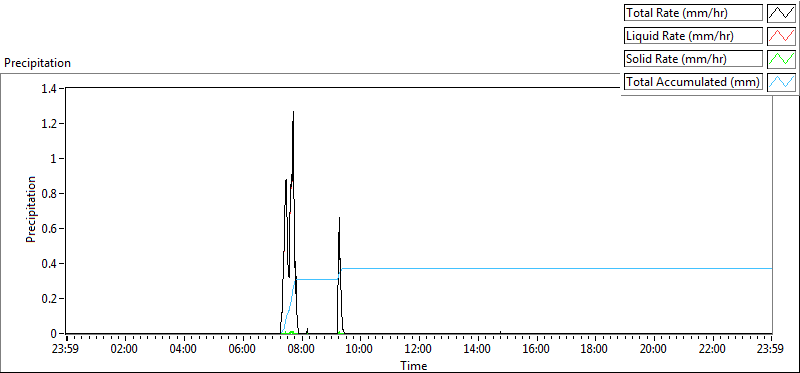Screen dimensions: 800x373
Task: Click the black Total Rate plot icon
Action: click(x=781, y=13)
